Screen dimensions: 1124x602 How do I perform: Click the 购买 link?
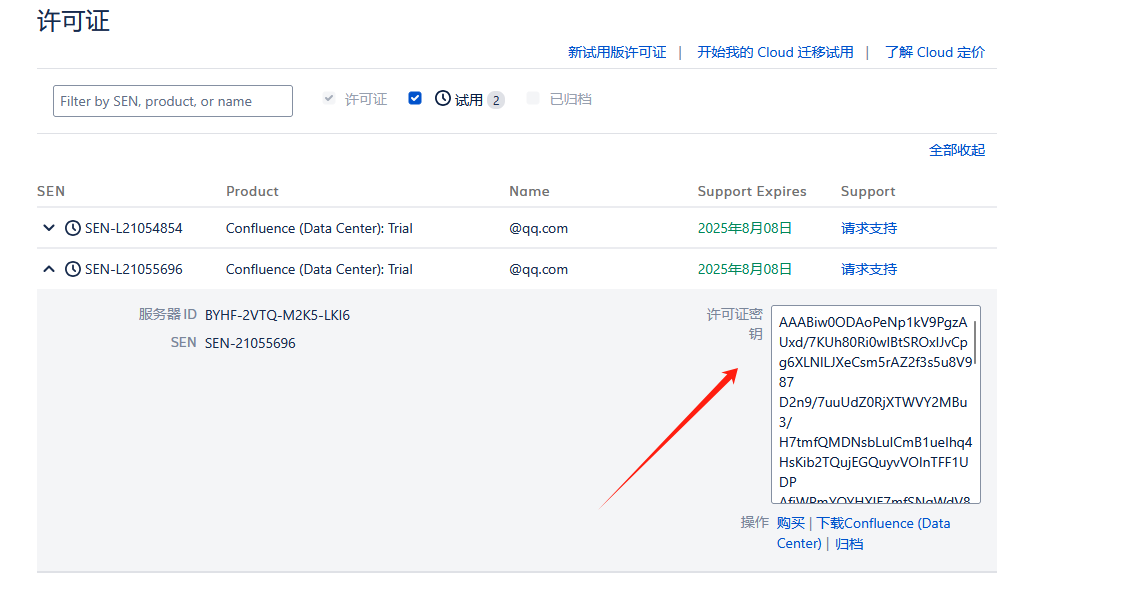791,523
